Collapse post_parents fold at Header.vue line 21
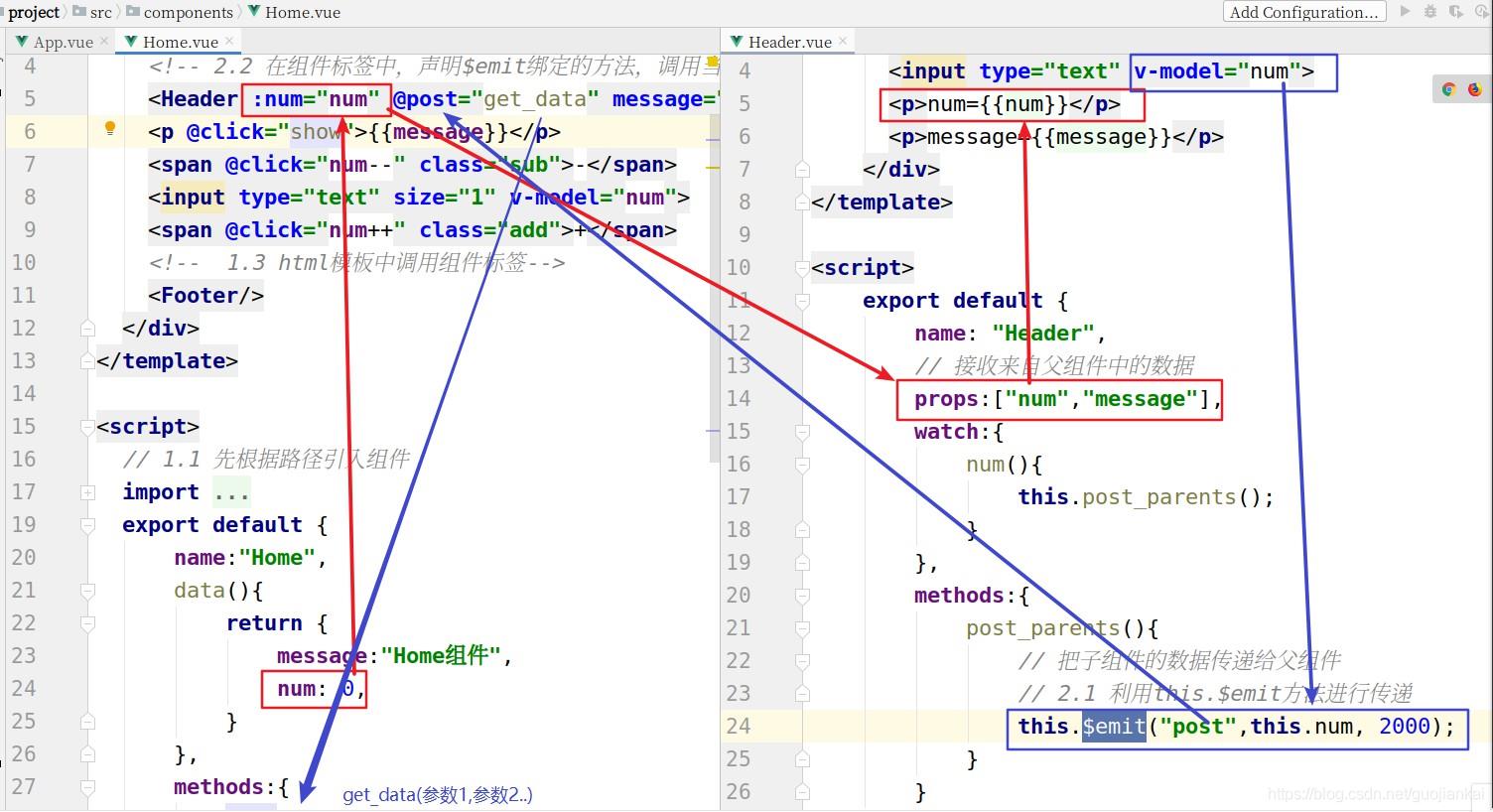The image size is (1493, 812). [802, 628]
